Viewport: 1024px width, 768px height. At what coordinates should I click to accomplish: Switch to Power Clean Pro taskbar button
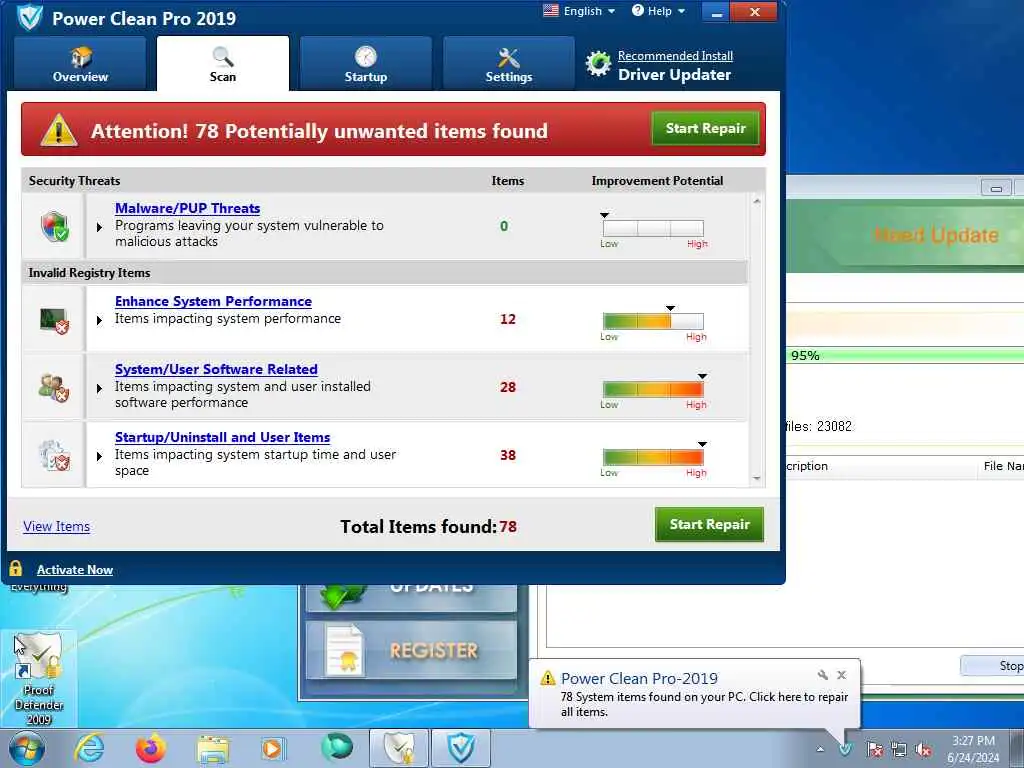(x=460, y=748)
